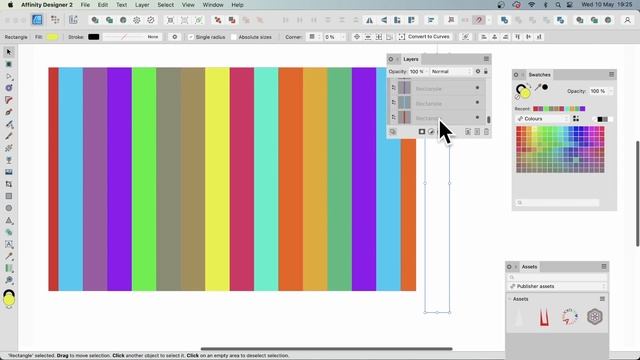Open the Window menu
Image resolution: width=640 pixels, height=360 pixels.
pyautogui.click(x=213, y=5)
